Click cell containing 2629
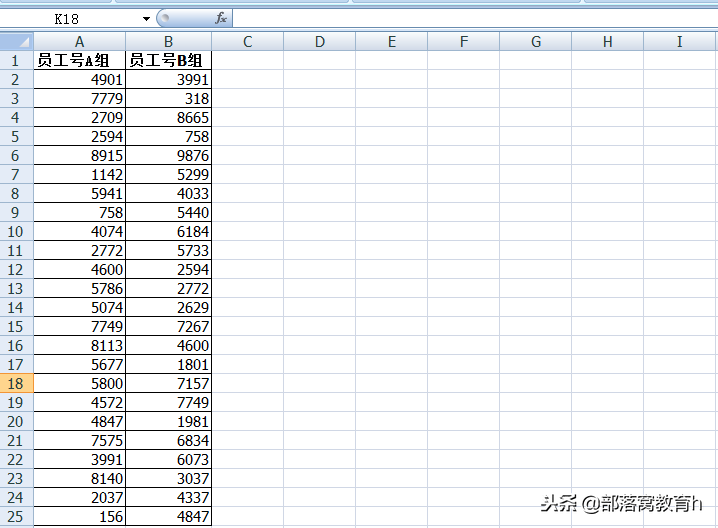The image size is (718, 528). coord(169,307)
